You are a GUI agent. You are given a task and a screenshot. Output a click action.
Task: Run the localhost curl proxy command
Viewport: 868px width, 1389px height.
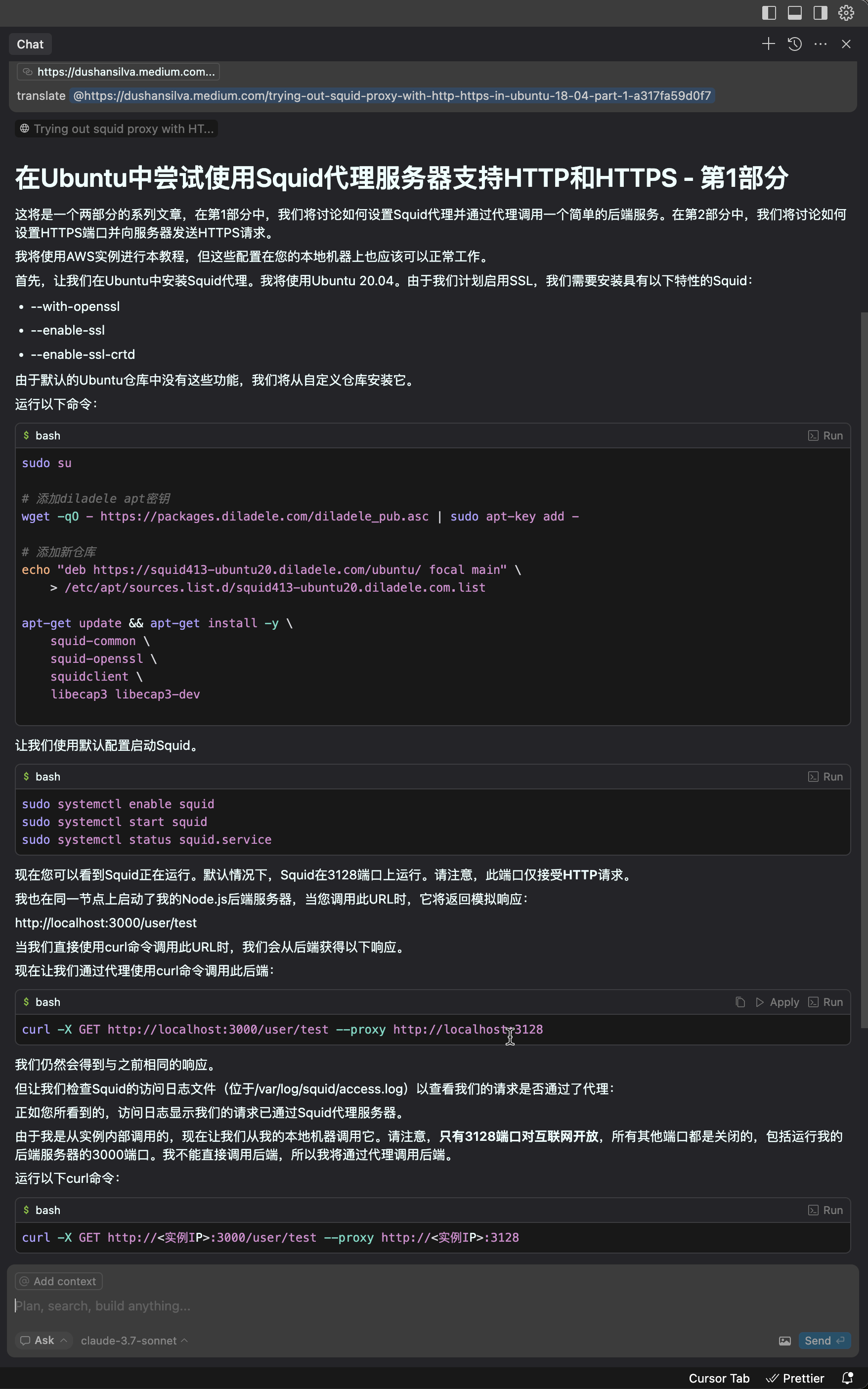825,1002
